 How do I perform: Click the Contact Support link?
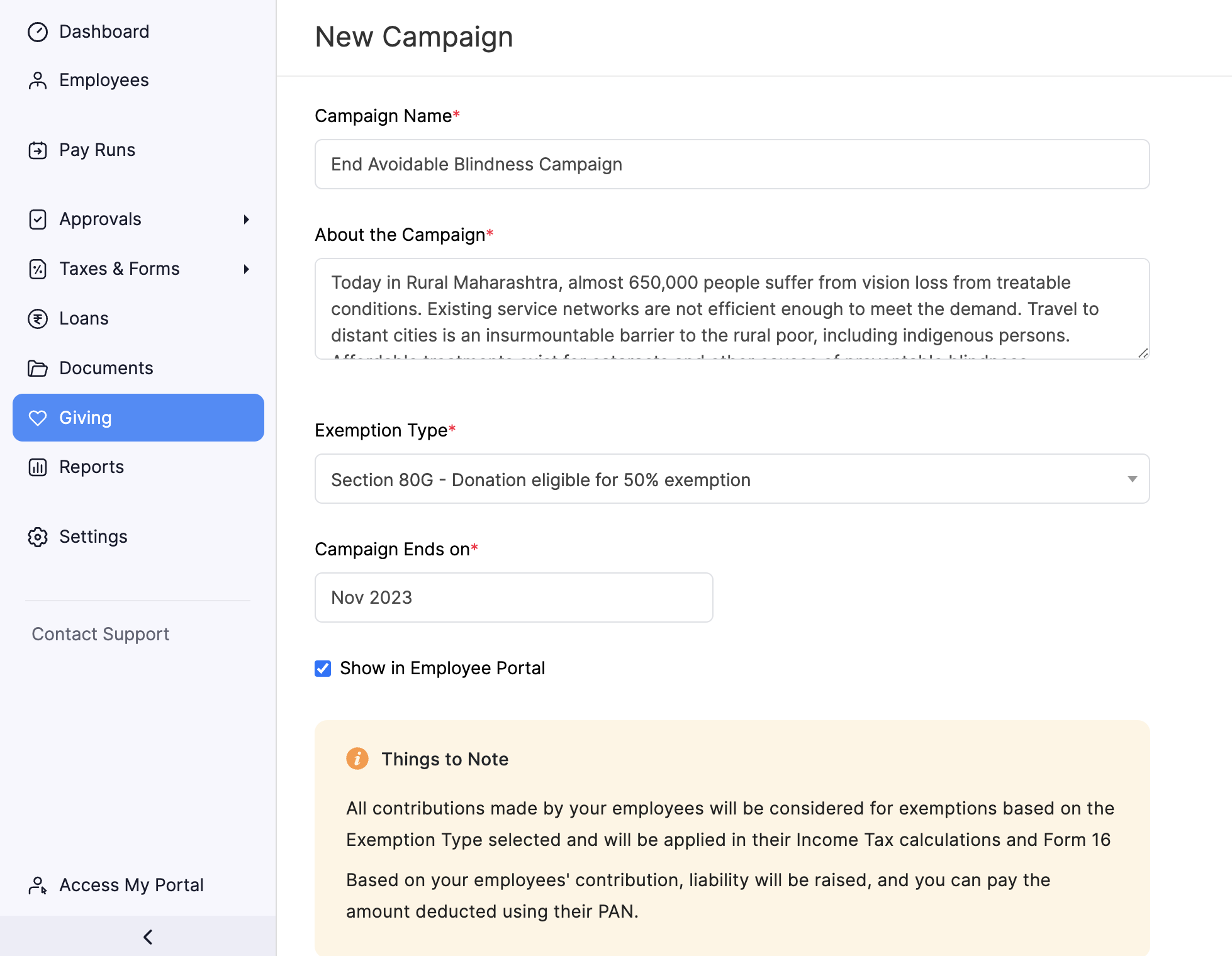[101, 634]
